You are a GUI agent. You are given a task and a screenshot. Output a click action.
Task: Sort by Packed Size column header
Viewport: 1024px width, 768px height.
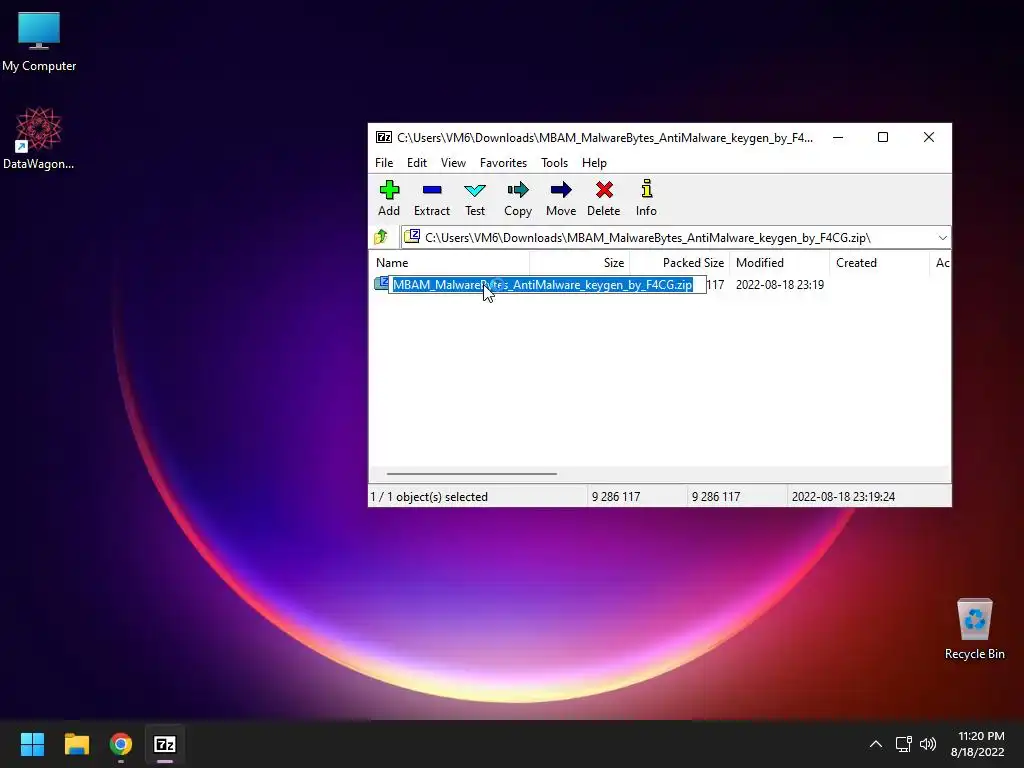tap(680, 263)
